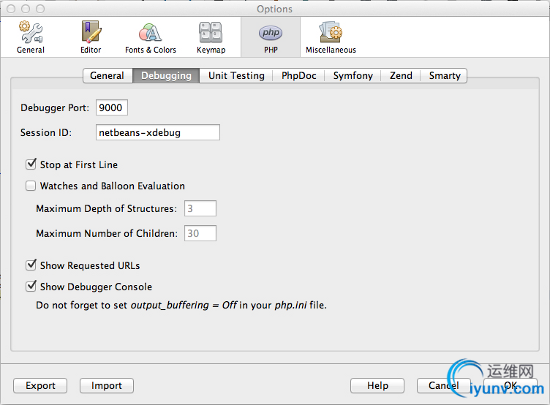550x405 pixels.
Task: Close the Options window
Action: click(x=11, y=8)
